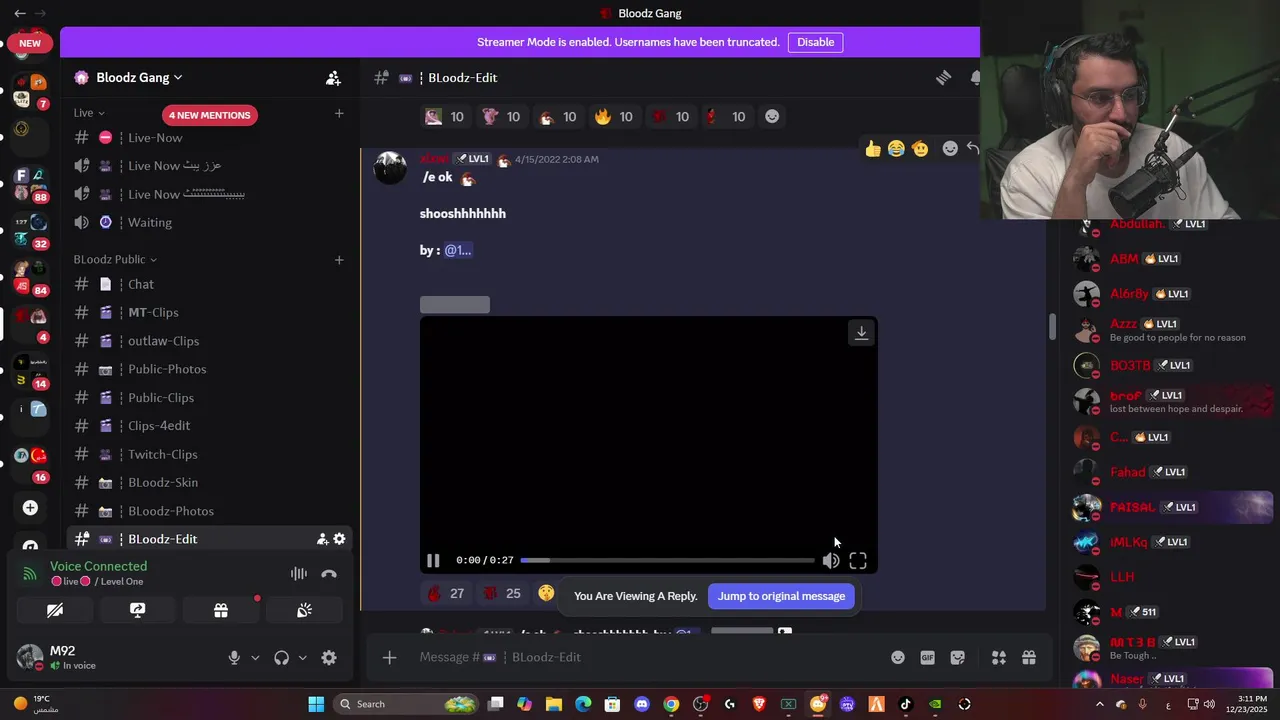
Task: Download the video attachment
Action: click(861, 333)
